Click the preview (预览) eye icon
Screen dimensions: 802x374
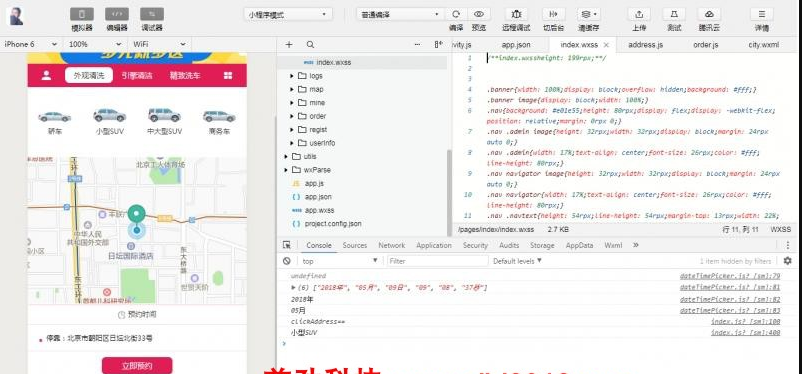pos(479,14)
